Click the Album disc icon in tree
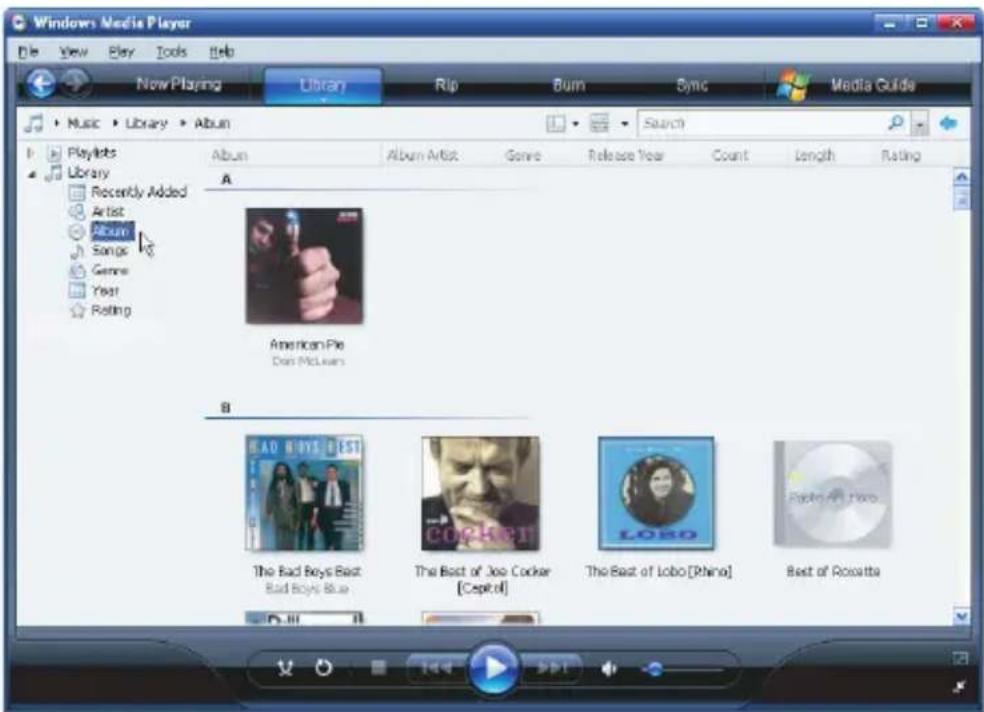984x712 pixels. coord(77,231)
